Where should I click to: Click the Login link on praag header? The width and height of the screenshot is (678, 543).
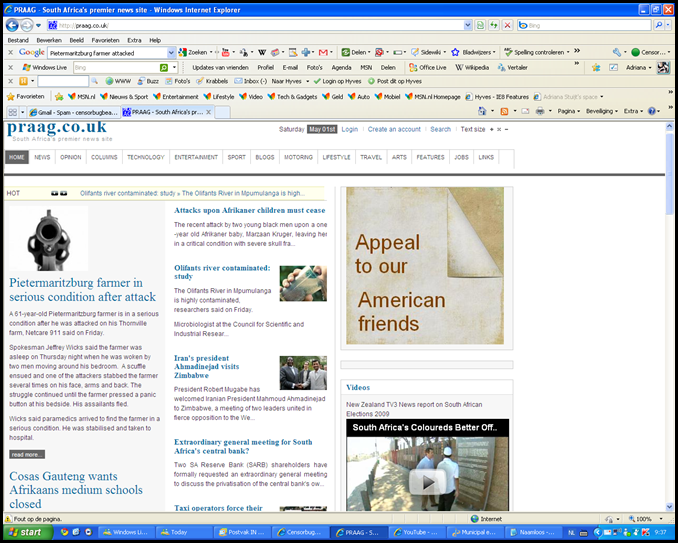349,129
